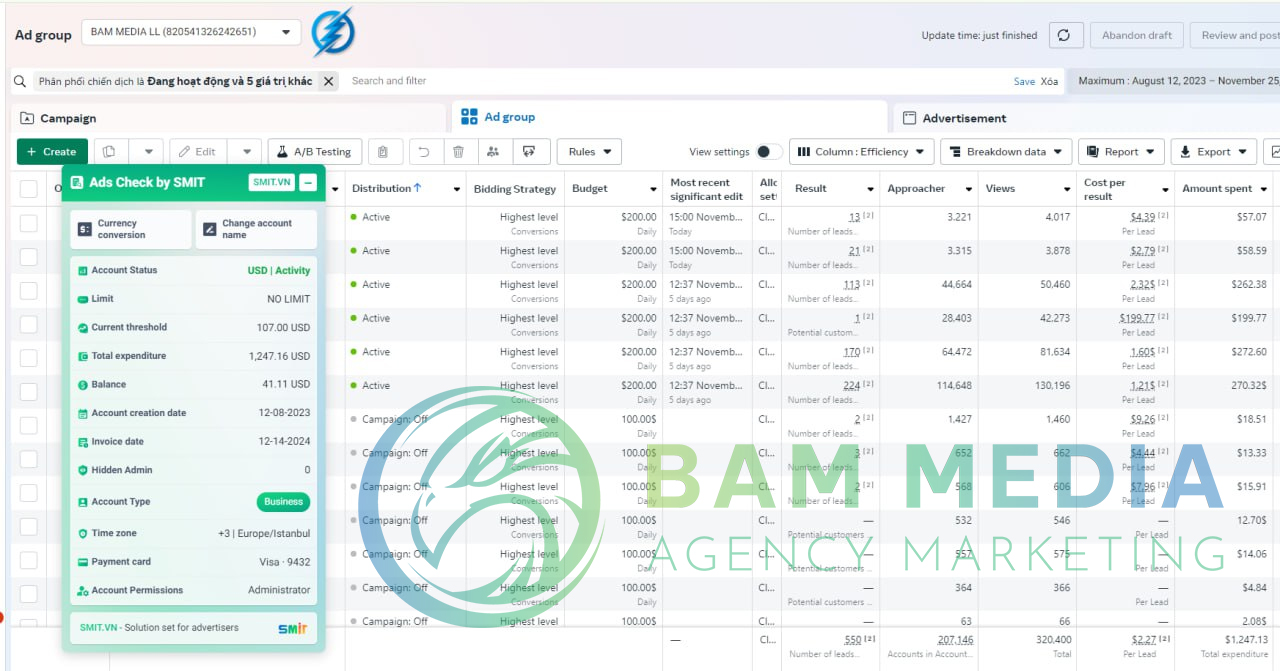
Task: Switch to the Campaign tab
Action: 228,118
